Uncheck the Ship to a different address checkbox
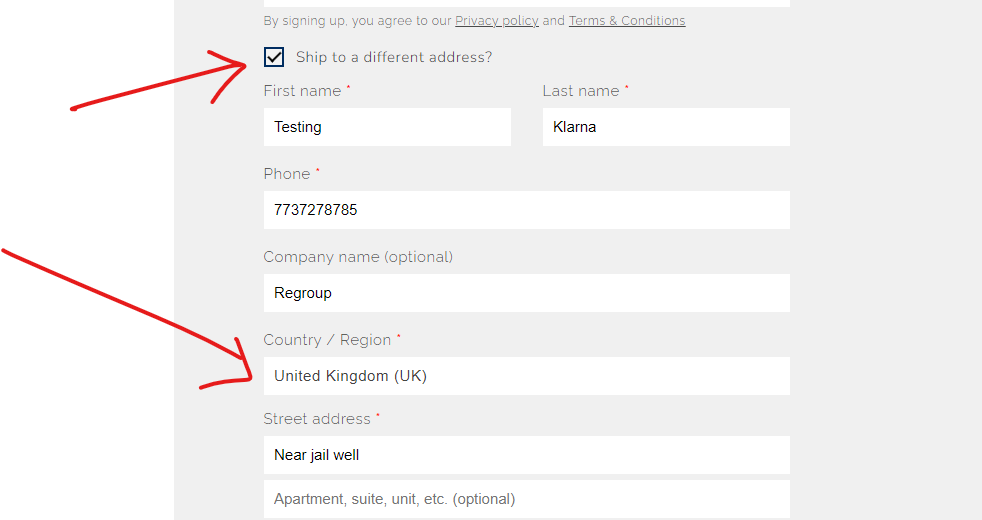This screenshot has height=520, width=982. coord(274,57)
